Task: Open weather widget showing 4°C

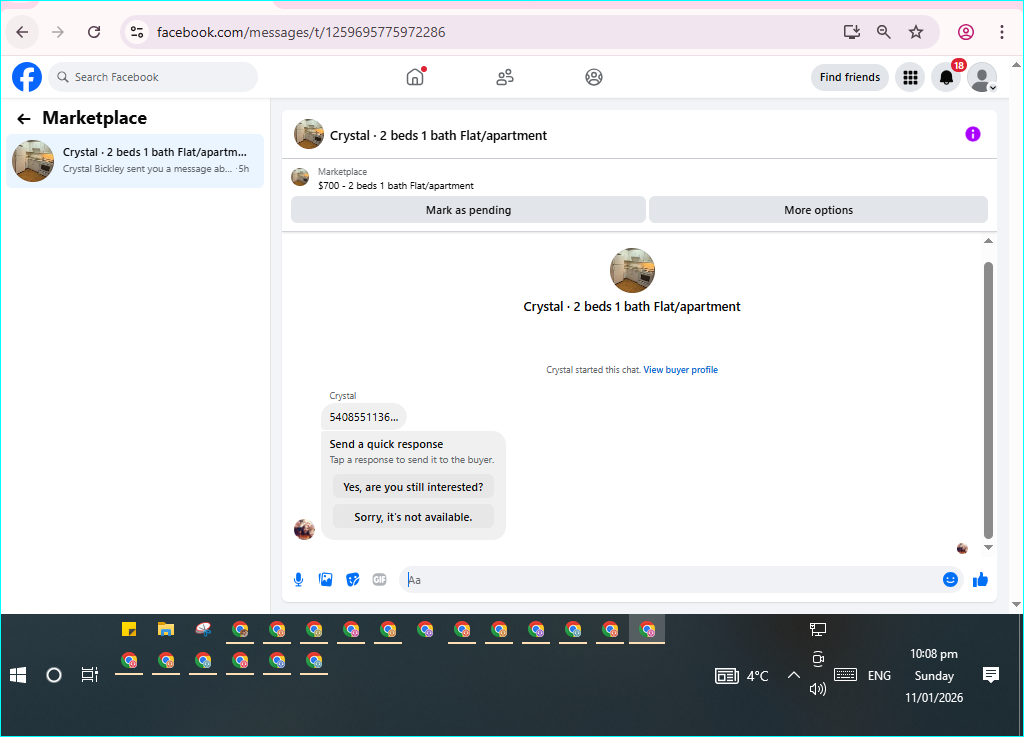Action: point(742,676)
